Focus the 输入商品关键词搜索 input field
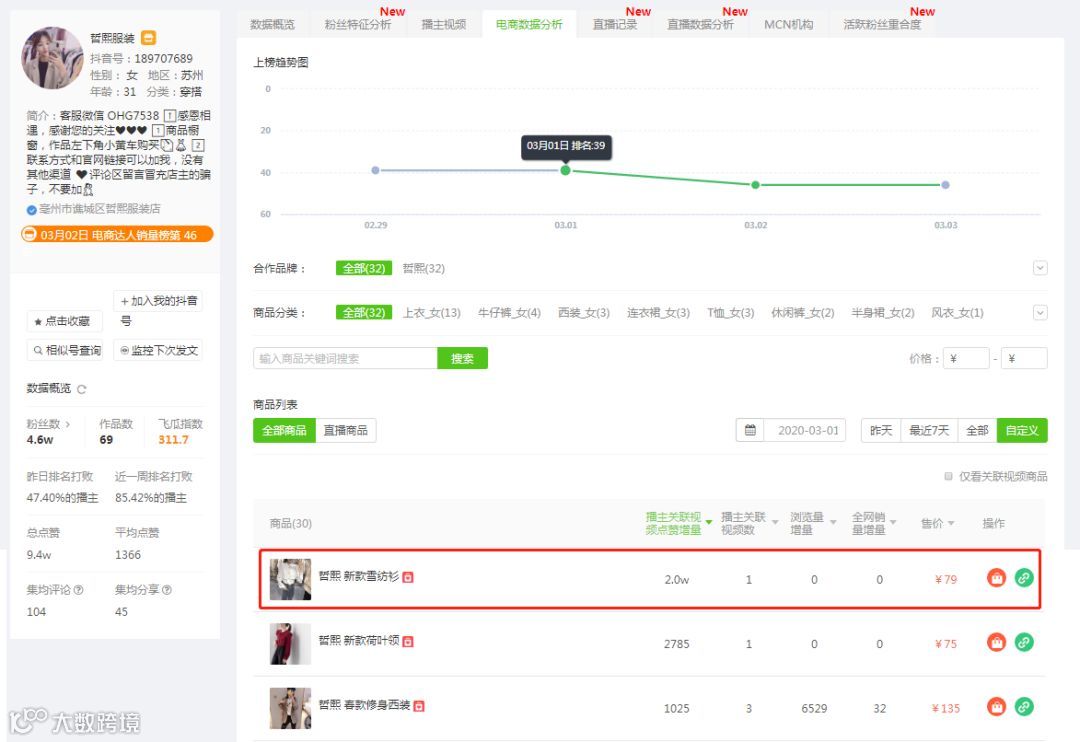The width and height of the screenshot is (1080, 742). click(x=345, y=358)
